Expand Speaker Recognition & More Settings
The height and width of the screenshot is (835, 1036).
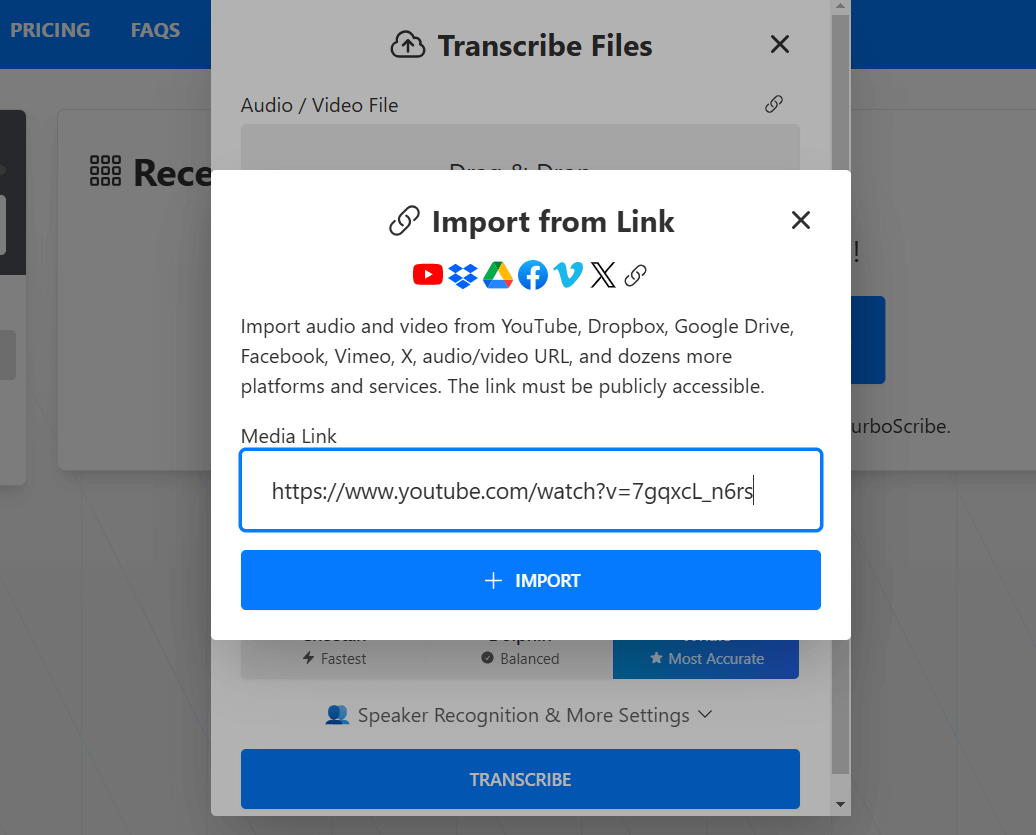[x=520, y=715]
